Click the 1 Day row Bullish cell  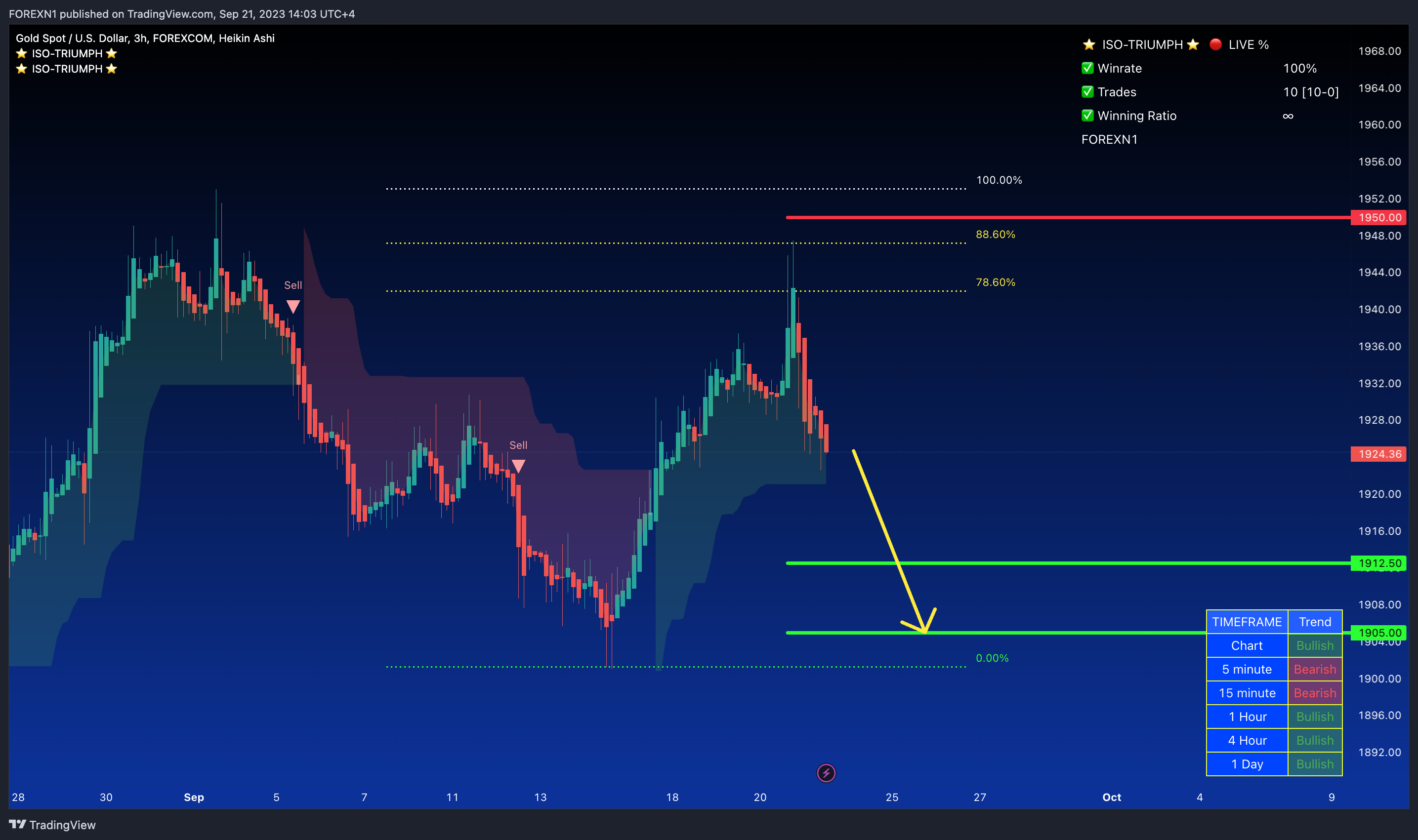[1315, 764]
